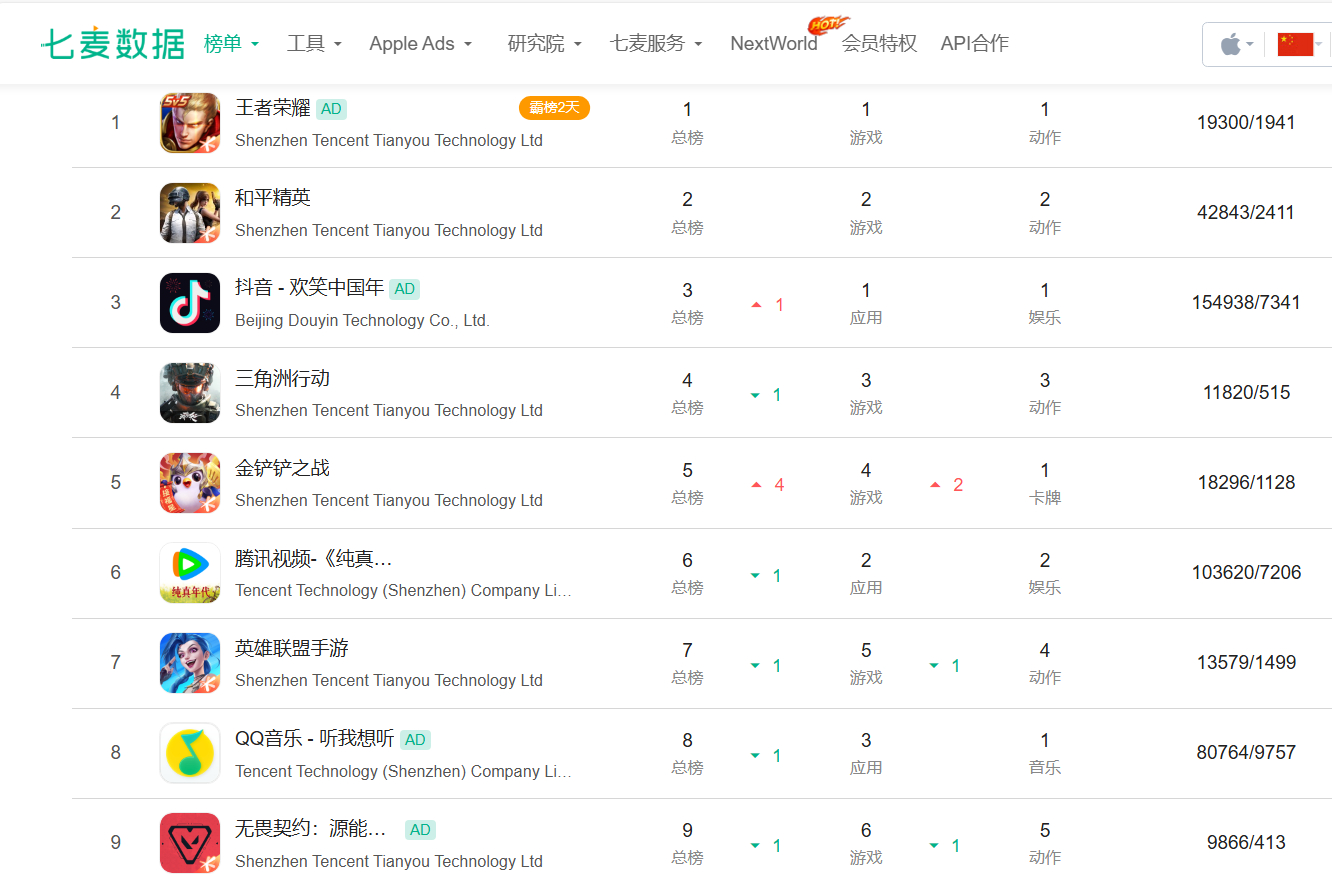Viewport: 1332px width, 876px height.
Task: Select the 金铲铲之战 penguin icon
Action: click(x=190, y=483)
